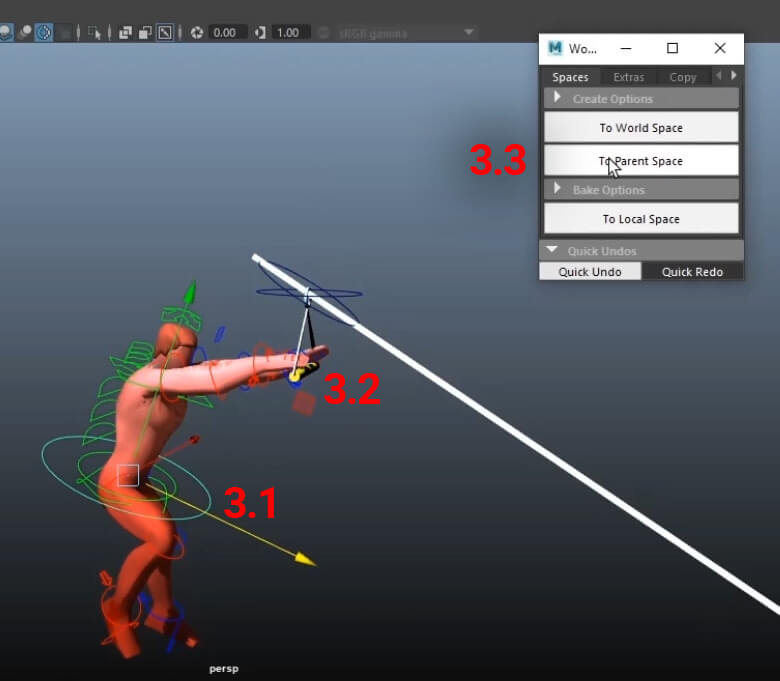This screenshot has height=681, width=780.
Task: Enable X-Ray viewport mode icon
Action: point(126,32)
